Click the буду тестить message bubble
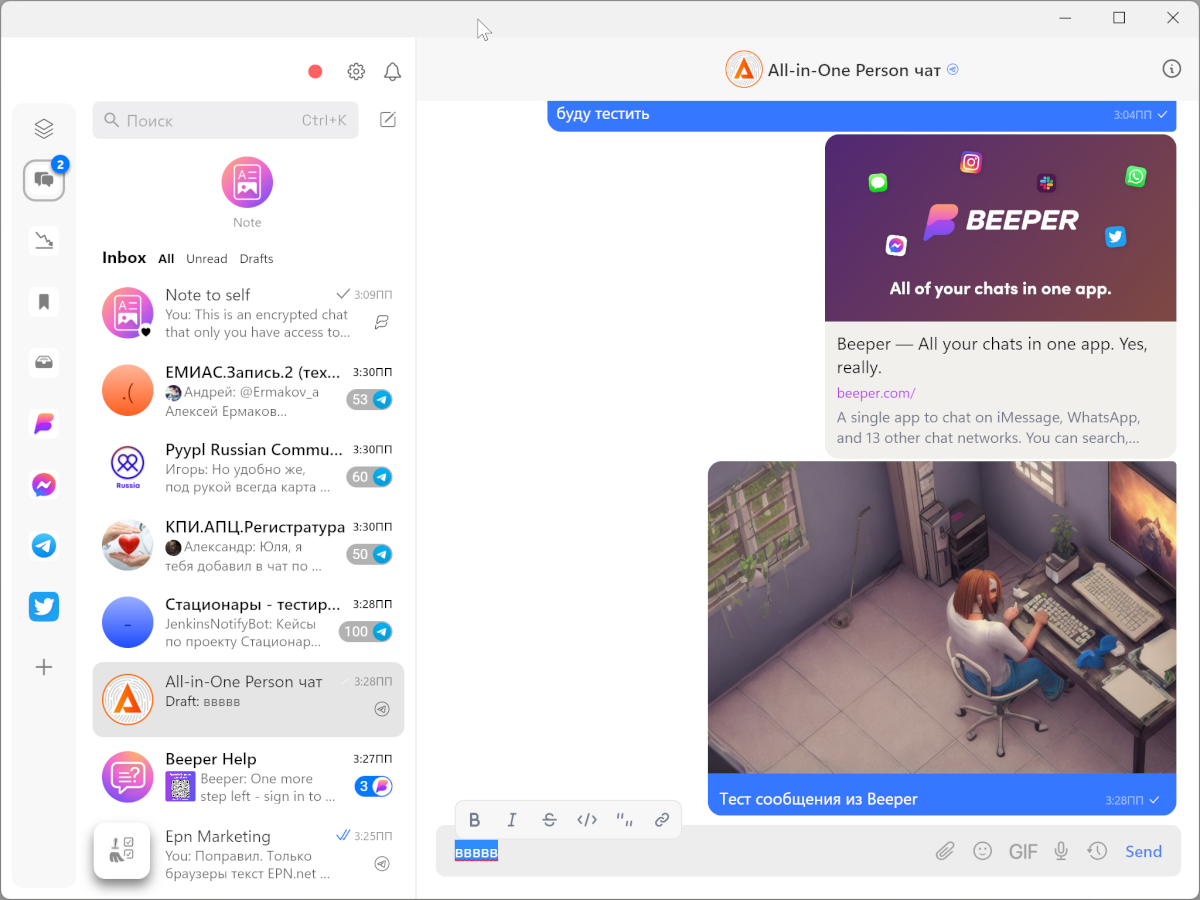 point(862,115)
